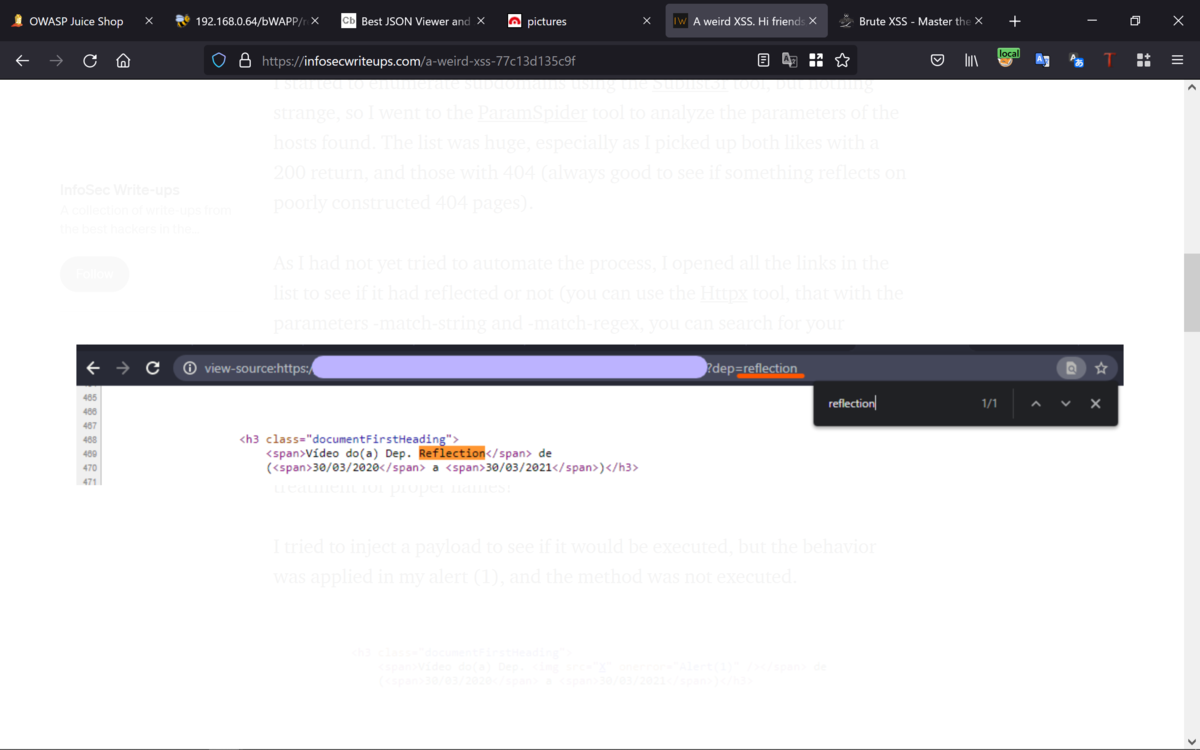View site security padlock information
The image size is (1200, 750).
(244, 60)
